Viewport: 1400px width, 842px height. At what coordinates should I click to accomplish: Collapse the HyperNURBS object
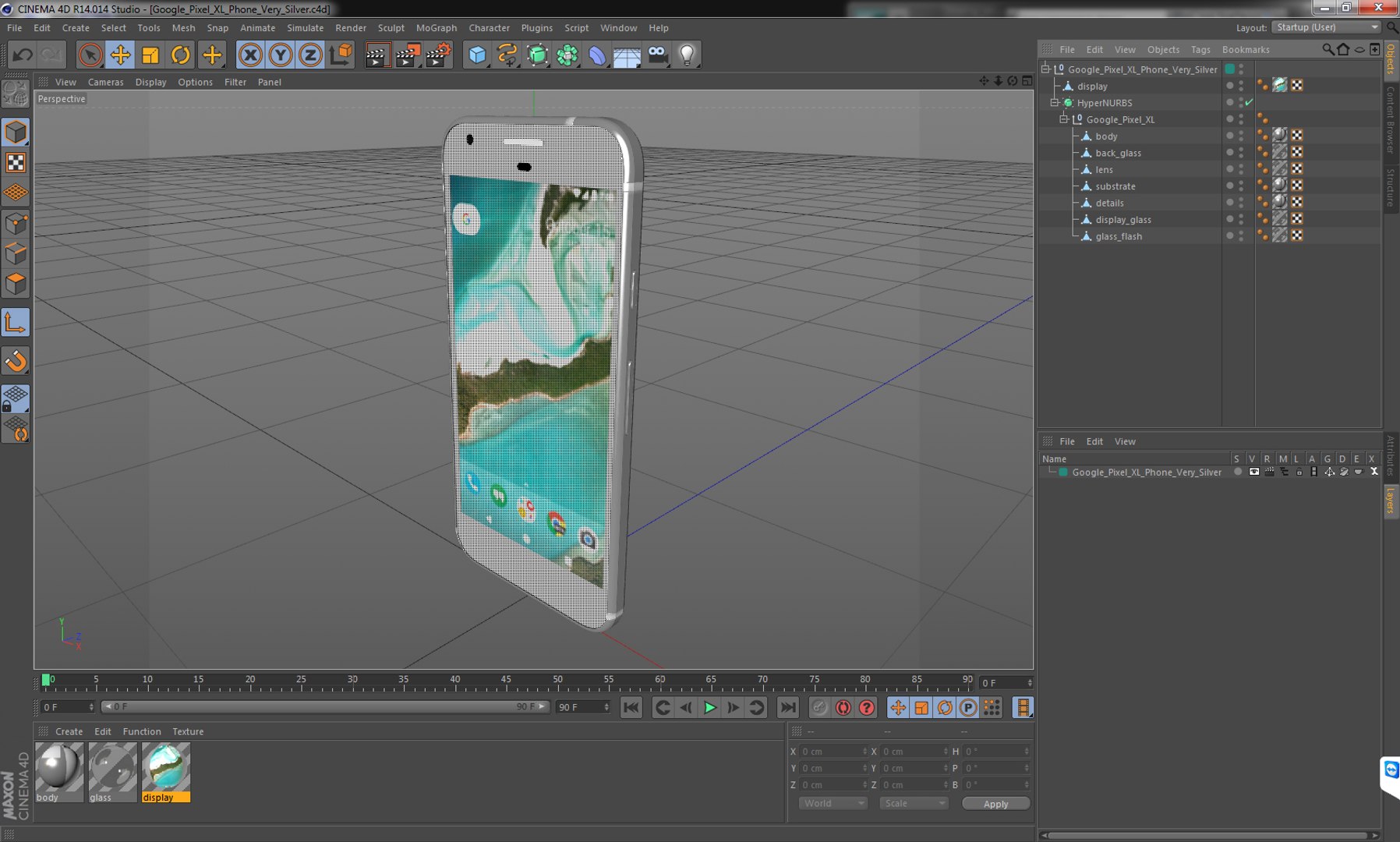[1055, 102]
